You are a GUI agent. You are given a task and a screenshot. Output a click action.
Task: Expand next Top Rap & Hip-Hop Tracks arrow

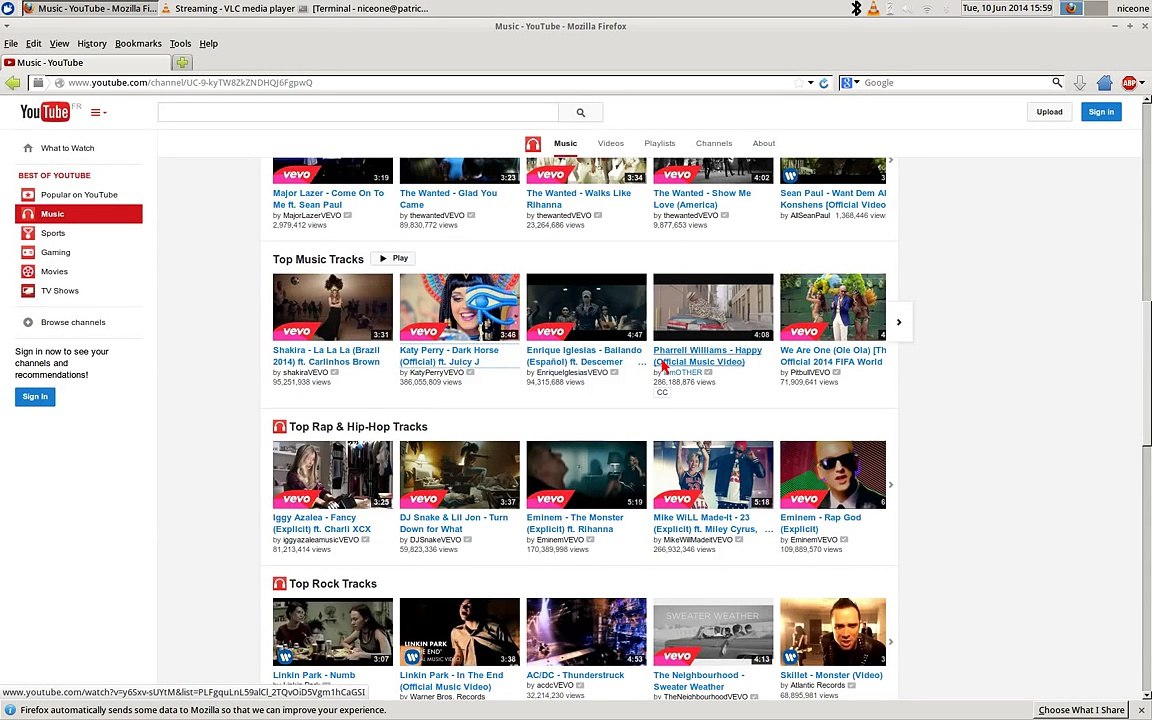pos(890,485)
